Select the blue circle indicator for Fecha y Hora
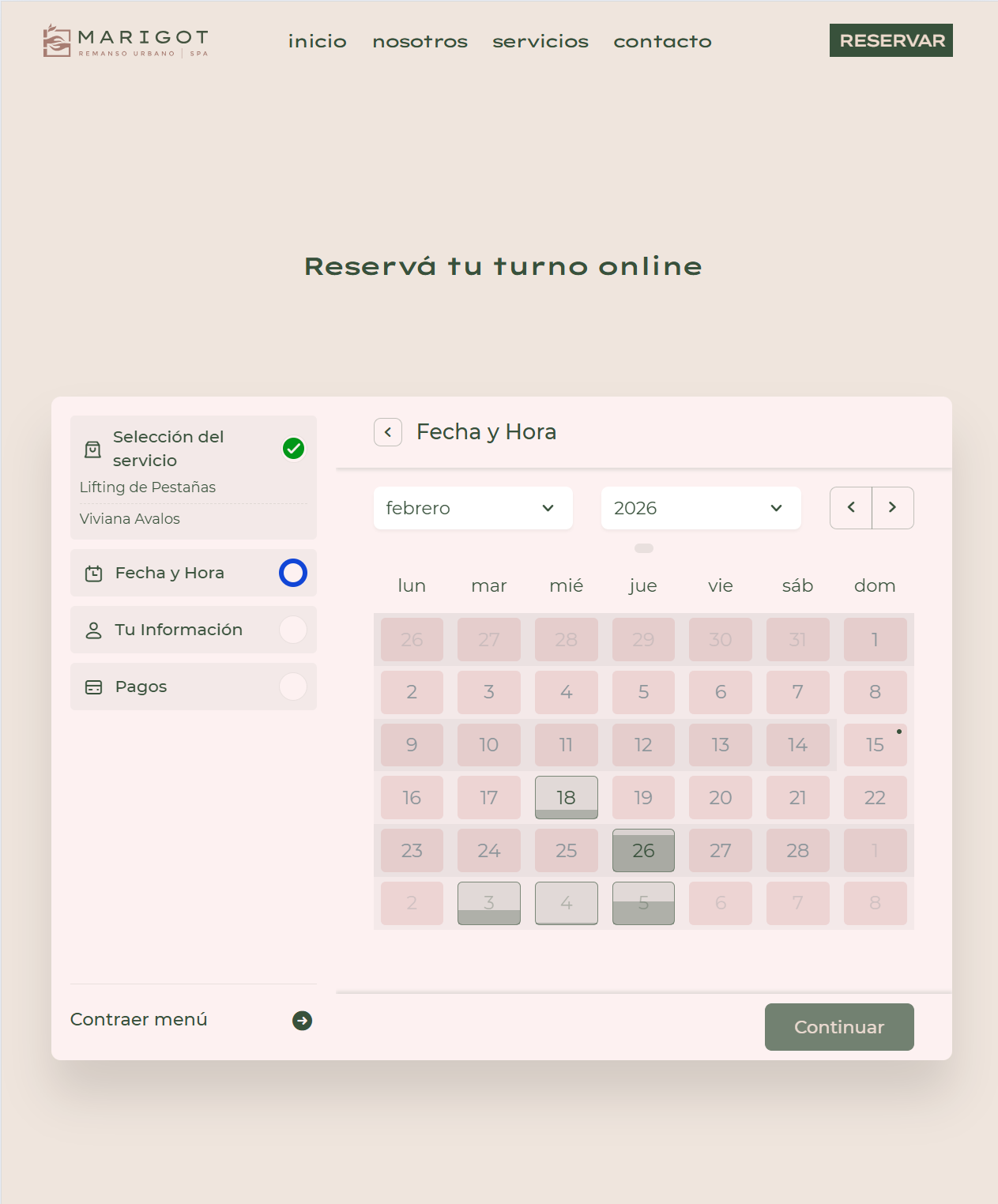 [293, 573]
